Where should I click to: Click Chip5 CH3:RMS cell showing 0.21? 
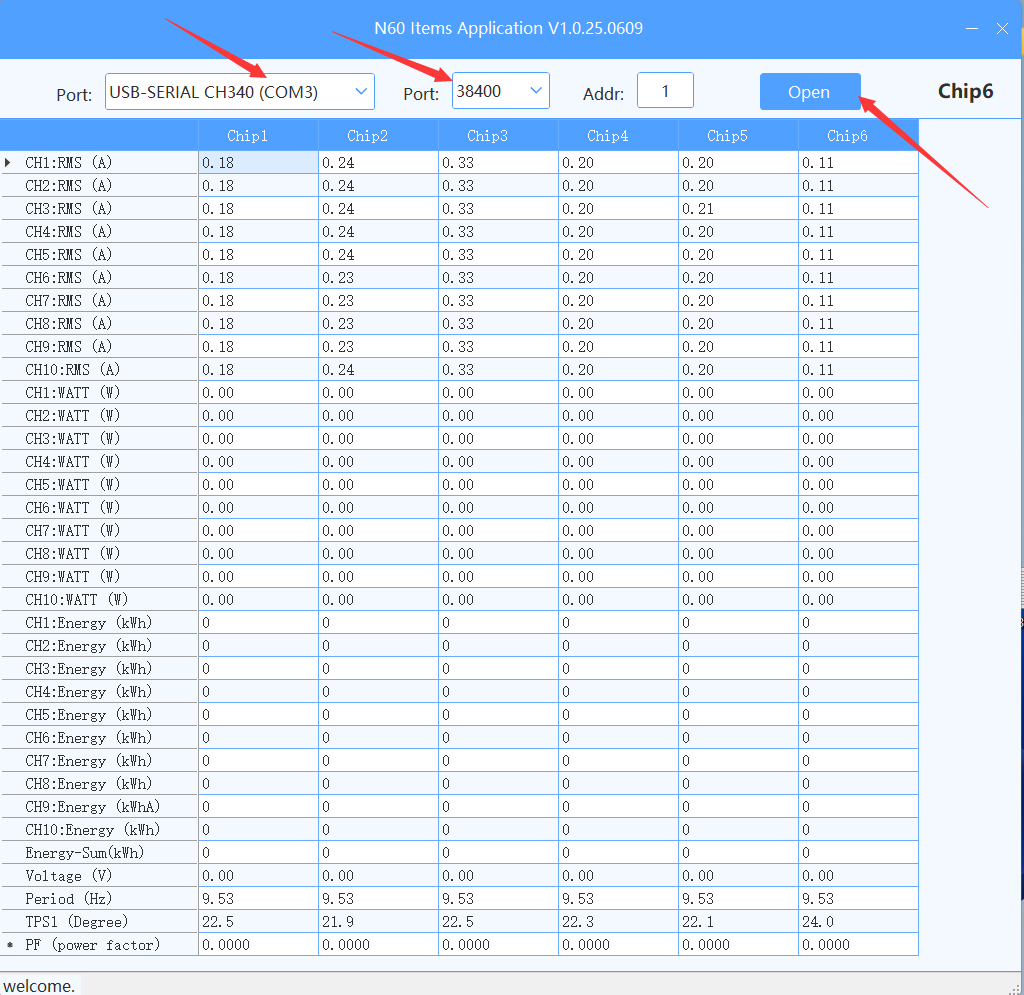click(x=738, y=209)
